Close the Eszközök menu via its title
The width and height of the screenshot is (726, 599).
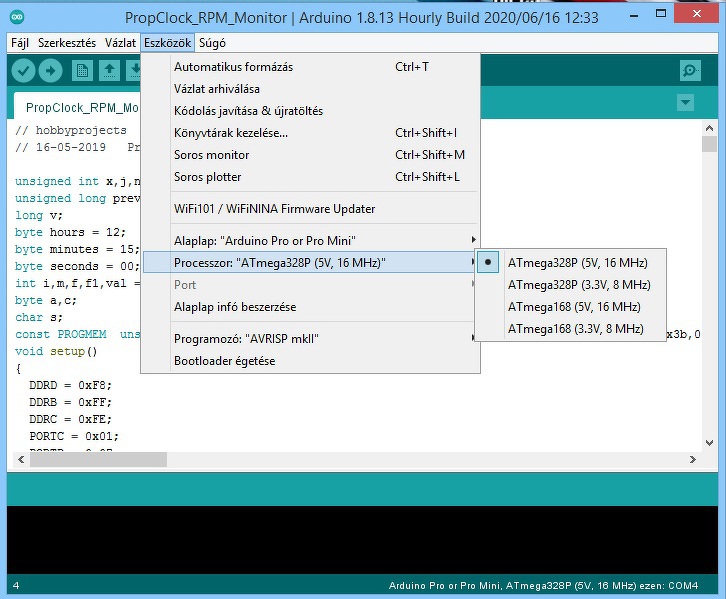(167, 43)
